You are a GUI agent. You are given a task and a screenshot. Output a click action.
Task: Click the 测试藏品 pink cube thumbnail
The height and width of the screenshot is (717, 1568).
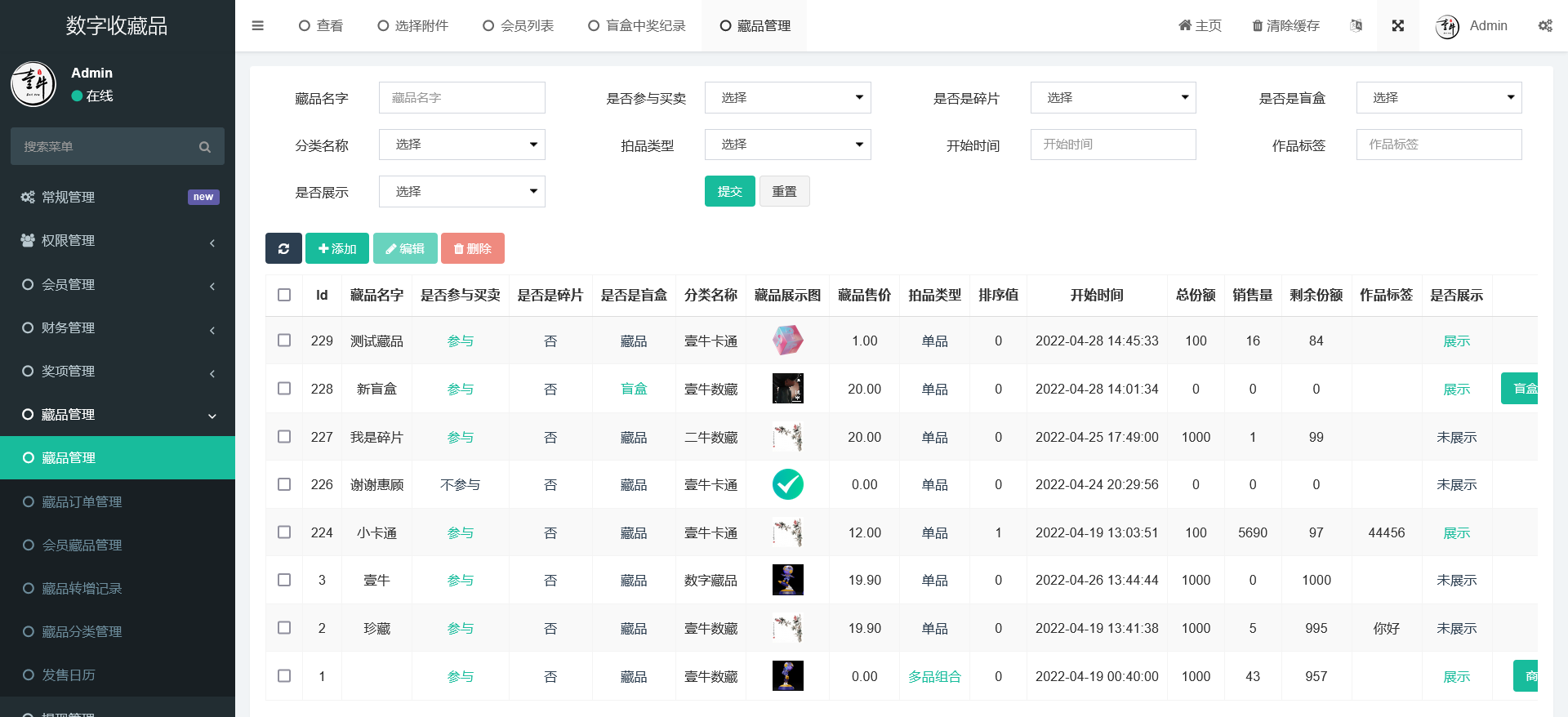point(787,341)
